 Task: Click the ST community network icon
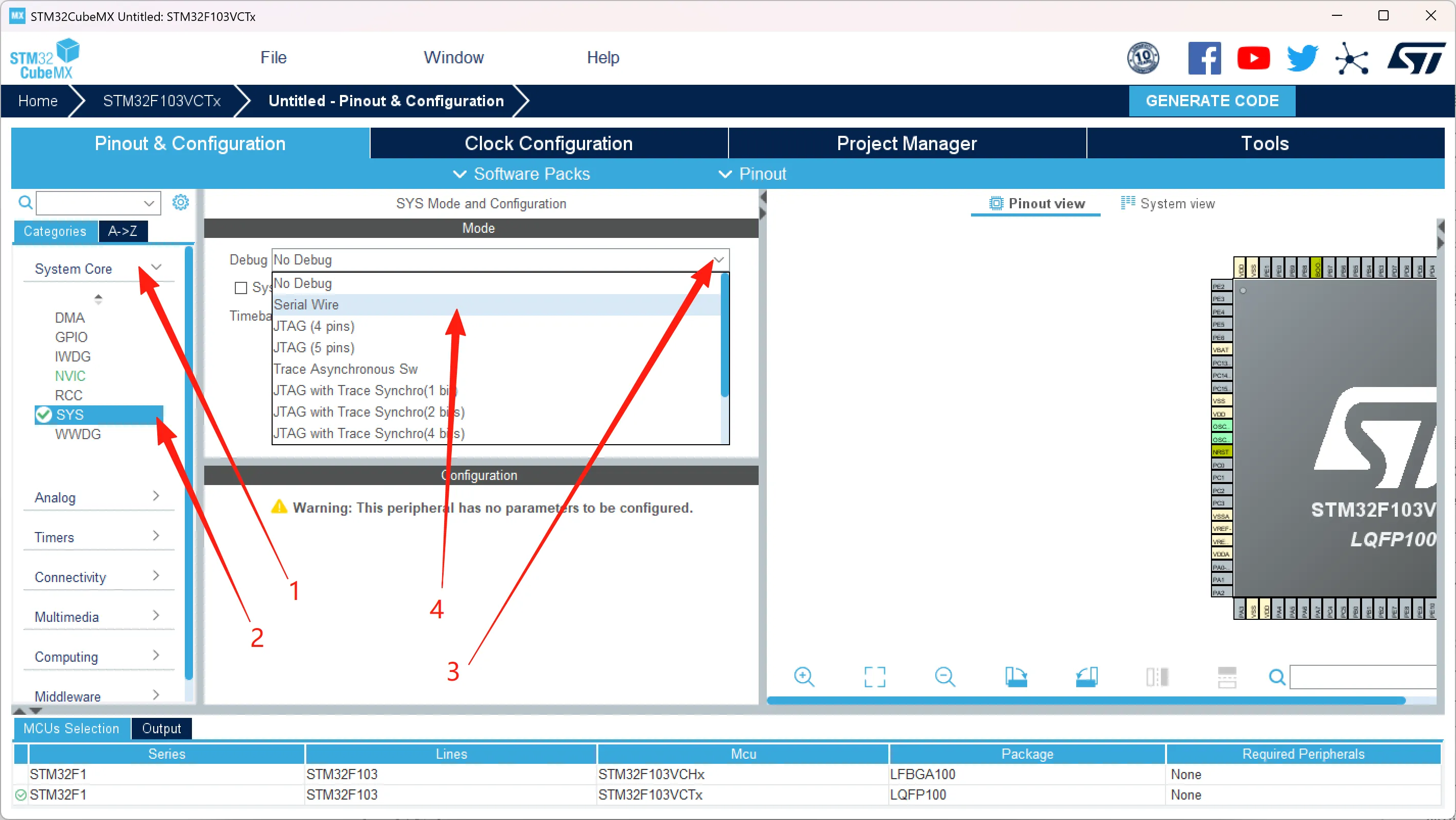coord(1351,58)
